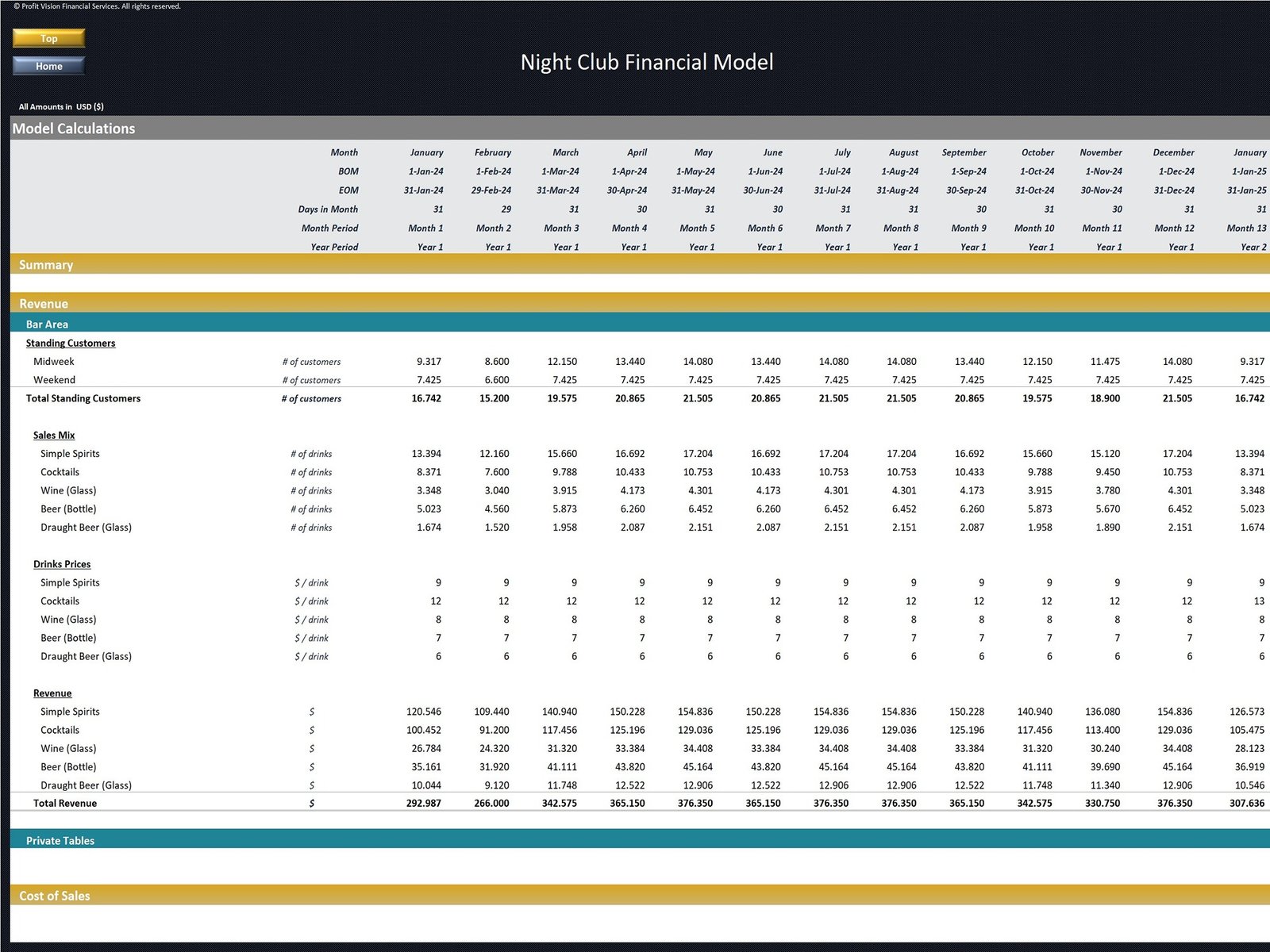Click the Standing Customers heading
Viewport: 1270px width, 952px height.
click(71, 343)
